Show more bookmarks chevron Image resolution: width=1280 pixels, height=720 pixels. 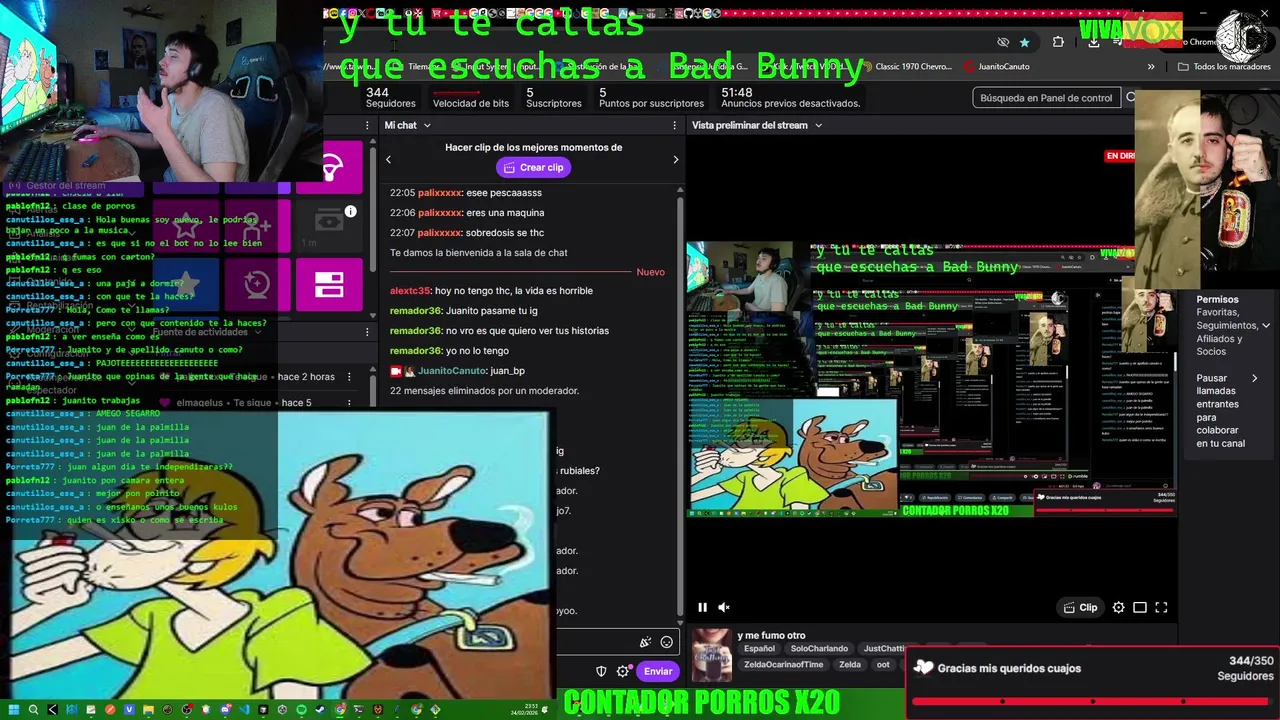pos(1151,66)
